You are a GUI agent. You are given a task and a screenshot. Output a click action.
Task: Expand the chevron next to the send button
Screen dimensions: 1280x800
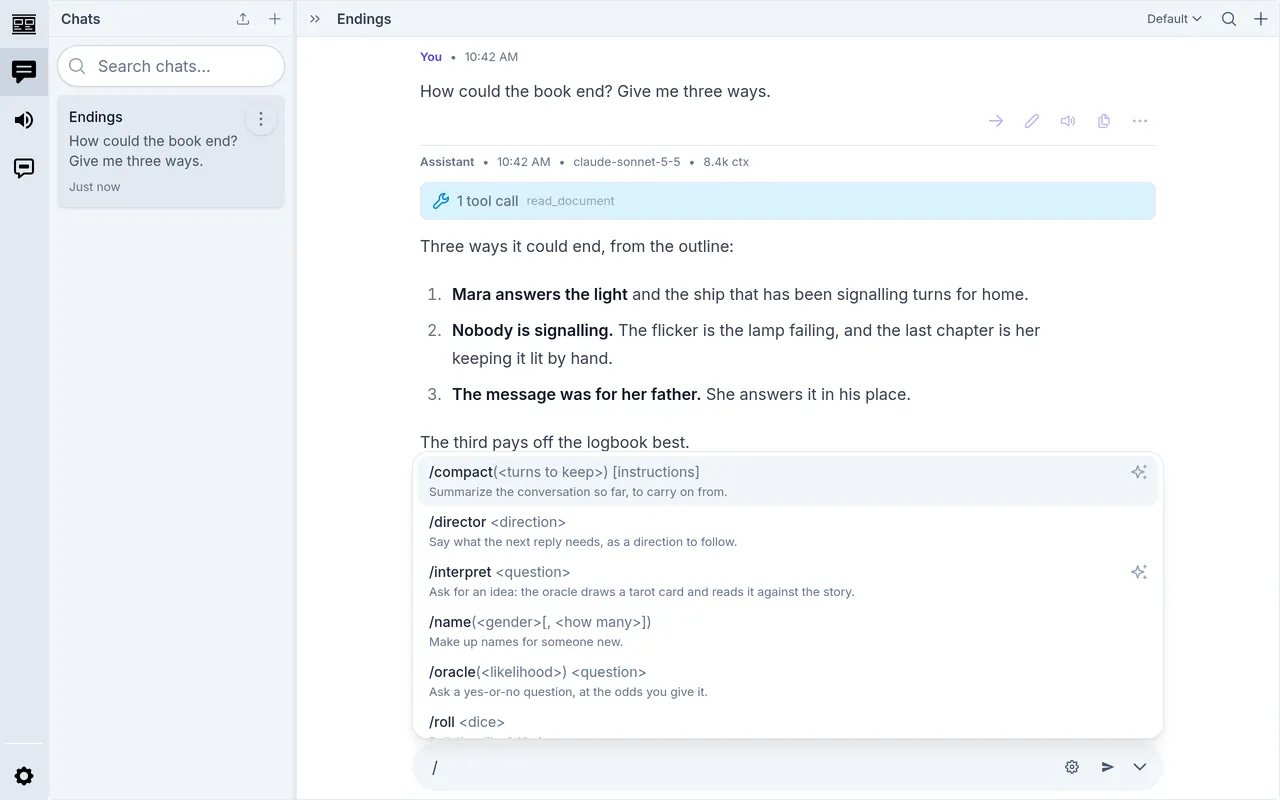(1140, 767)
